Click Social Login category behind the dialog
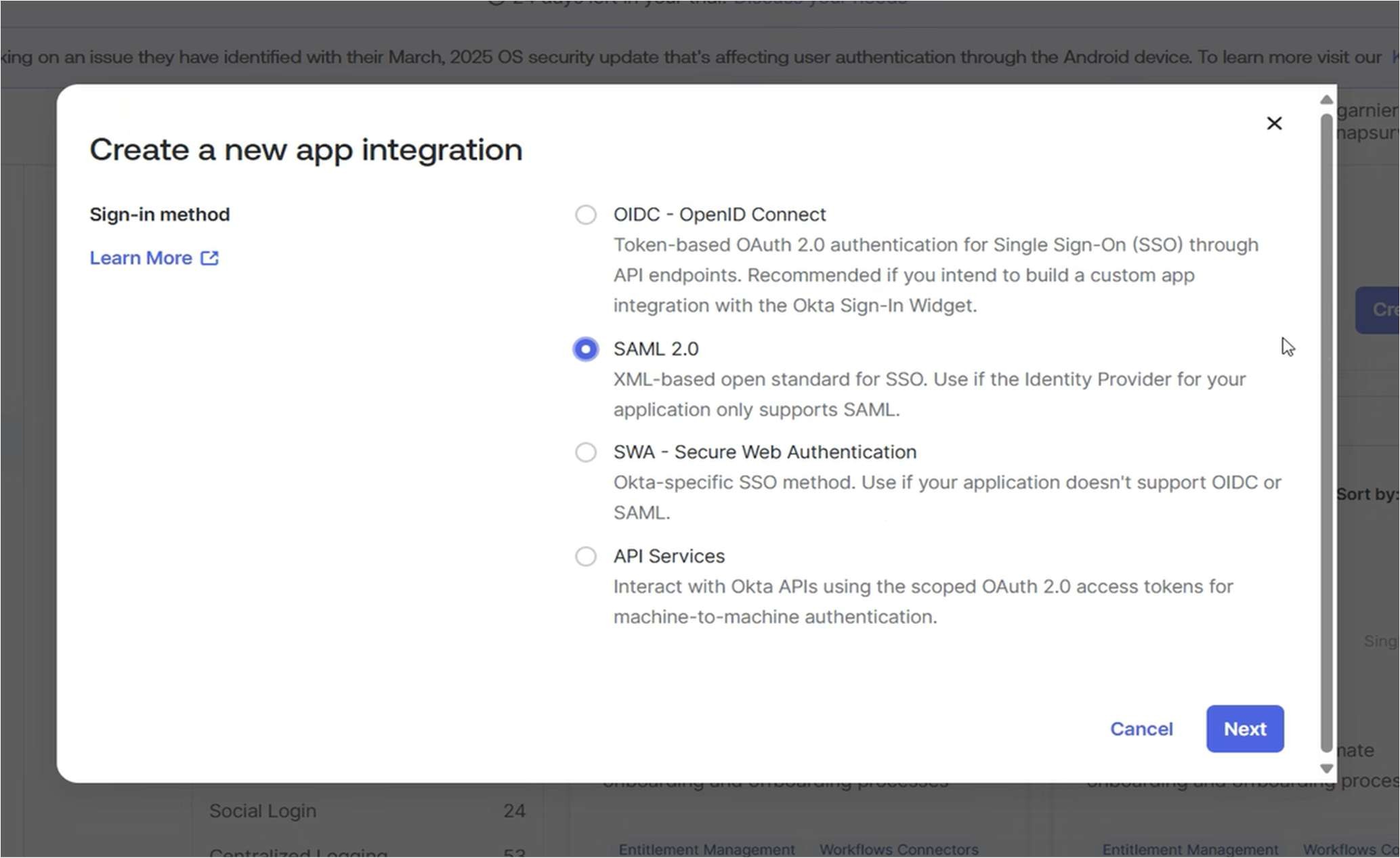Image resolution: width=1400 pixels, height=858 pixels. tap(263, 811)
